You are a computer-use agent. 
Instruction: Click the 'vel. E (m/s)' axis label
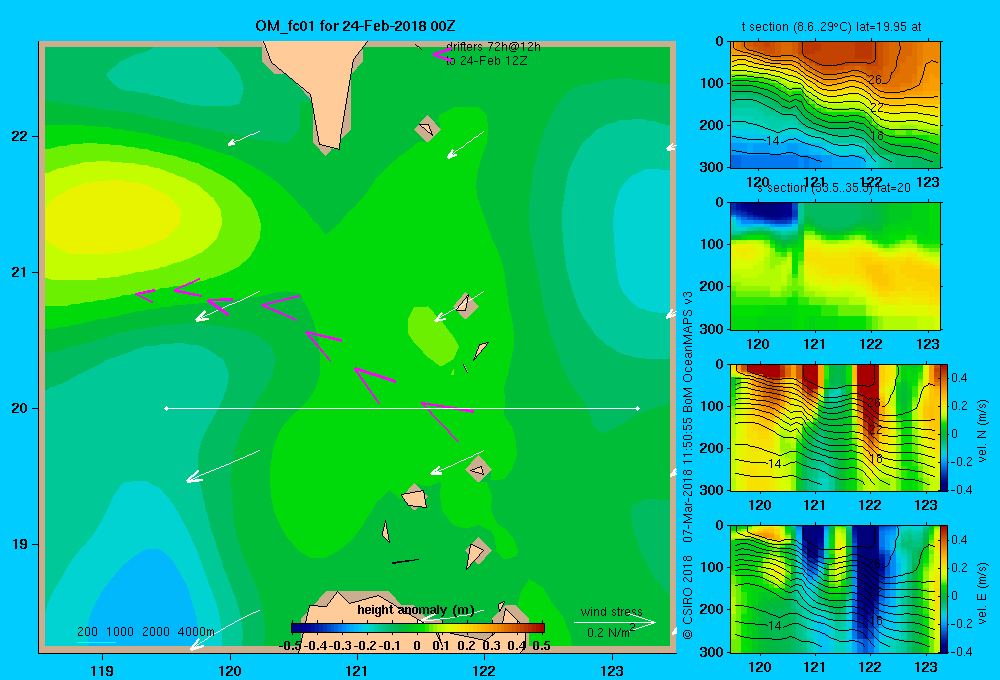983,592
